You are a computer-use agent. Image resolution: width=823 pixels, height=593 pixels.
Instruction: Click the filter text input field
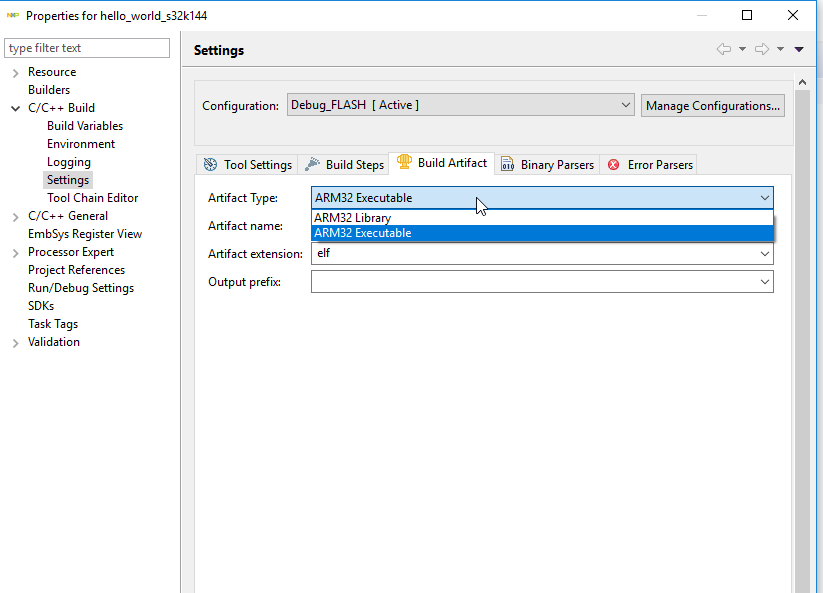pyautogui.click(x=88, y=48)
